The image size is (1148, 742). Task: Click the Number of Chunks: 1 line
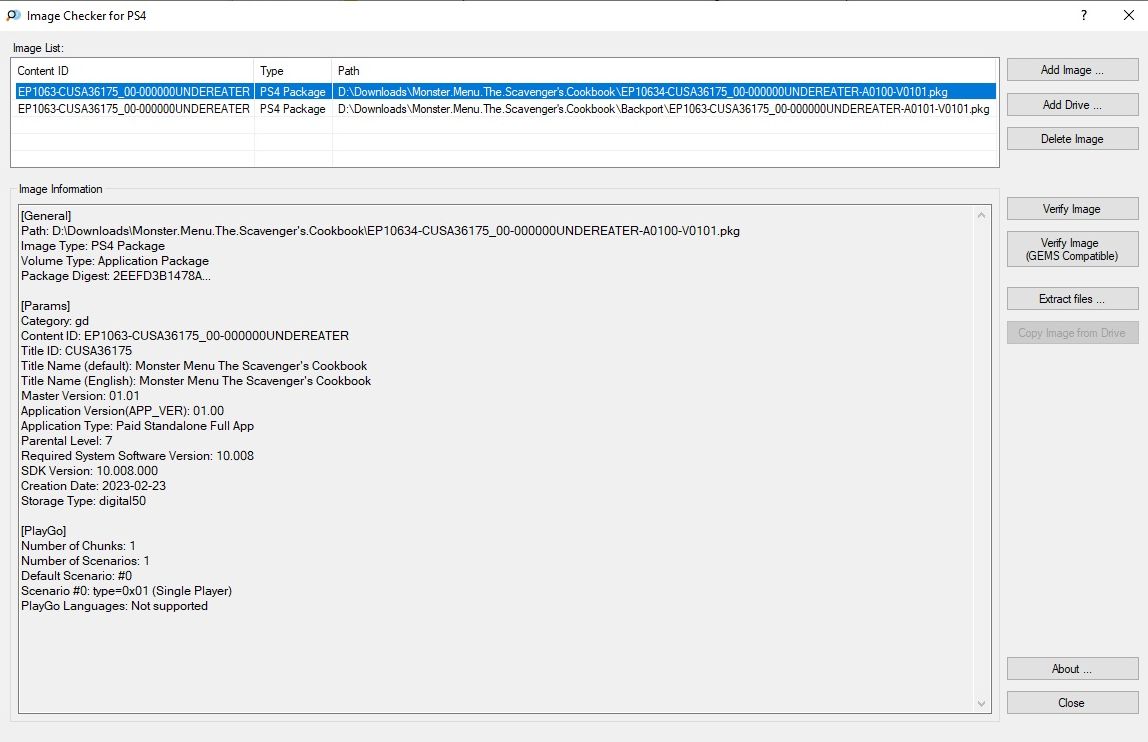pos(78,546)
